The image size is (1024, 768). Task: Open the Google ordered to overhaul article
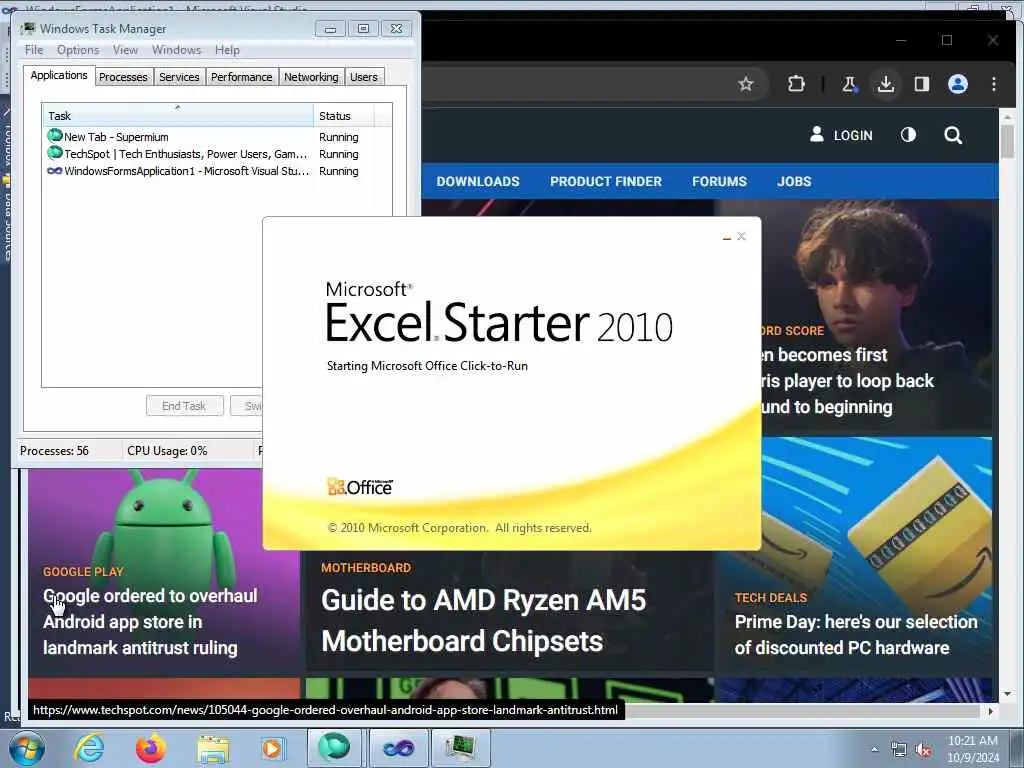pos(150,622)
